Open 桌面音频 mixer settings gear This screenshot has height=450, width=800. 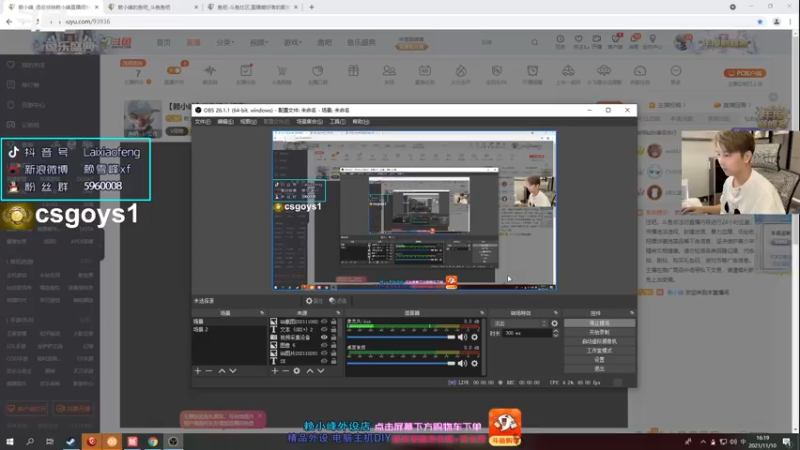[x=474, y=363]
